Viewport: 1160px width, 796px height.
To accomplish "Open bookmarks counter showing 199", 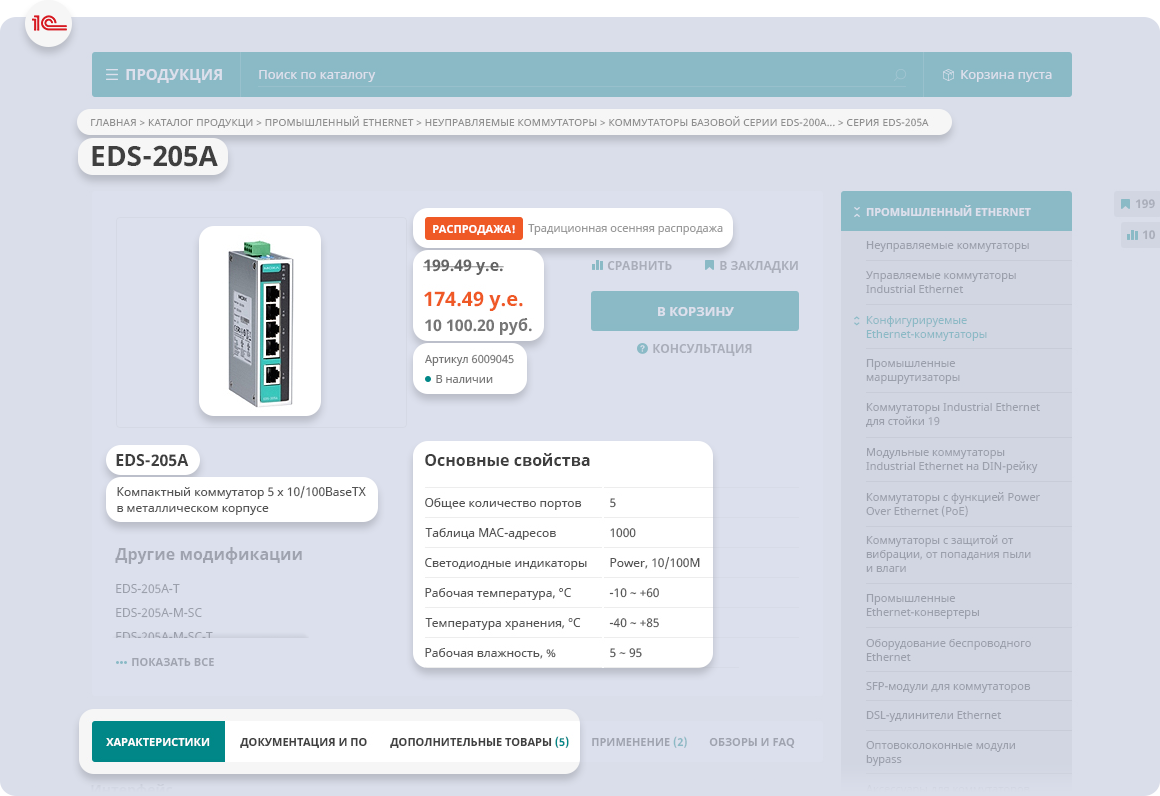I will point(1137,204).
